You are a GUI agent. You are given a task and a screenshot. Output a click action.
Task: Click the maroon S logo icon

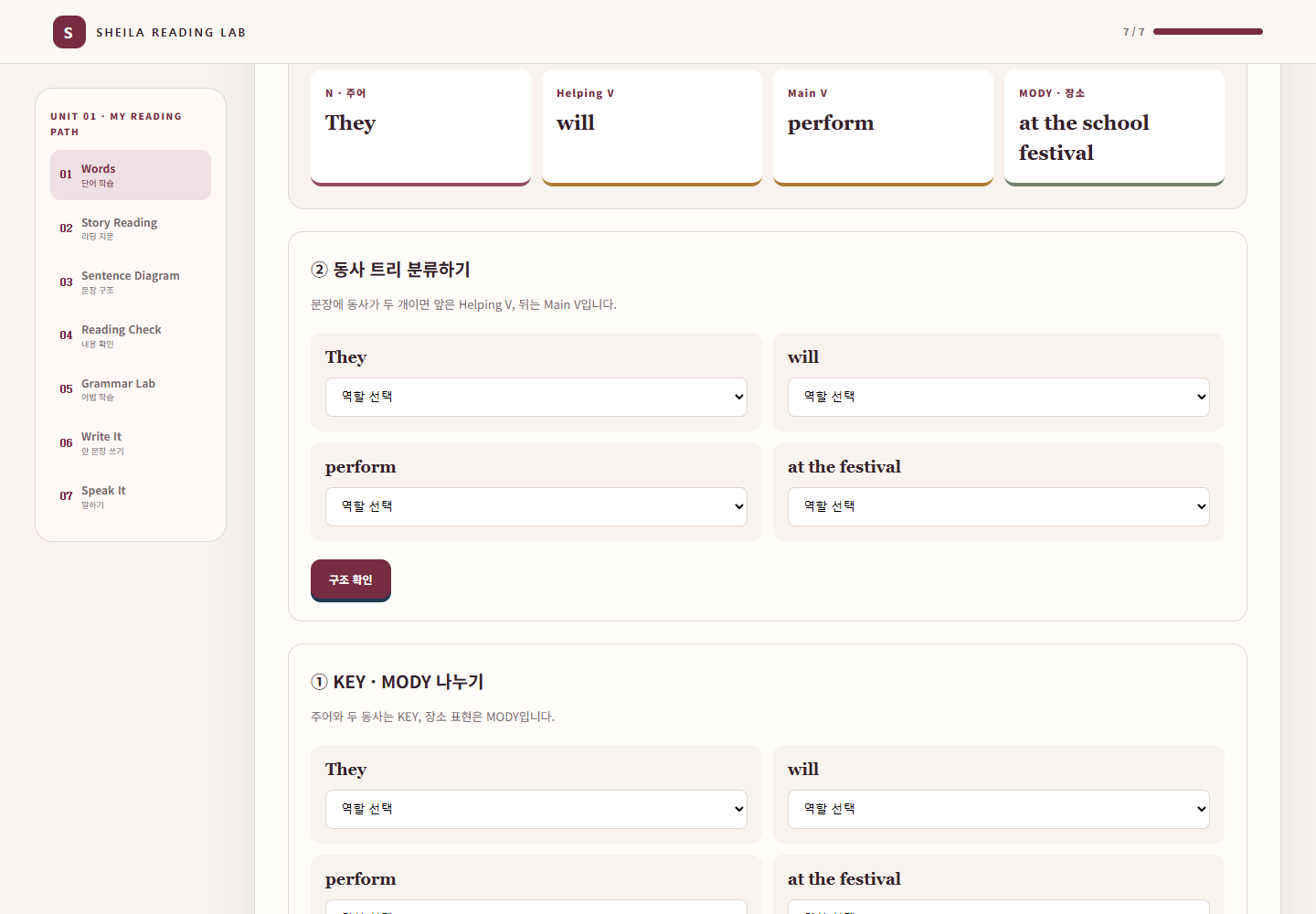click(x=69, y=32)
